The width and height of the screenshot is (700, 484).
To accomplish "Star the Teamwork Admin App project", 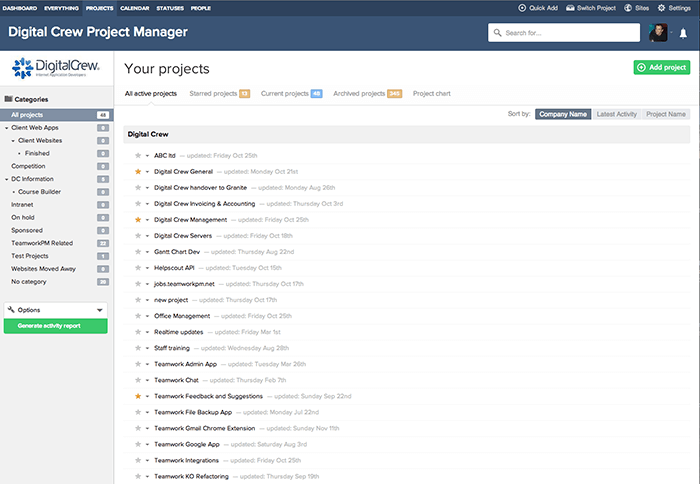I will point(138,364).
